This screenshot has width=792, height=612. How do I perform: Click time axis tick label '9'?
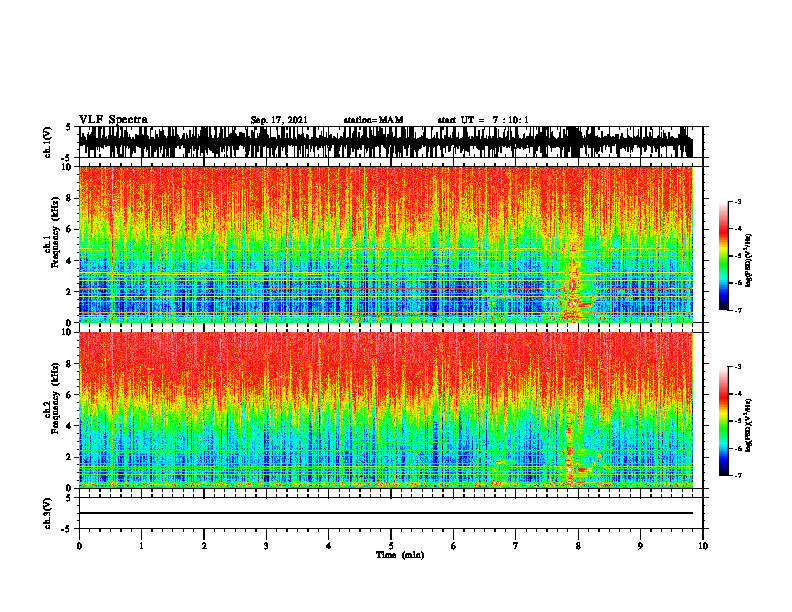click(640, 546)
